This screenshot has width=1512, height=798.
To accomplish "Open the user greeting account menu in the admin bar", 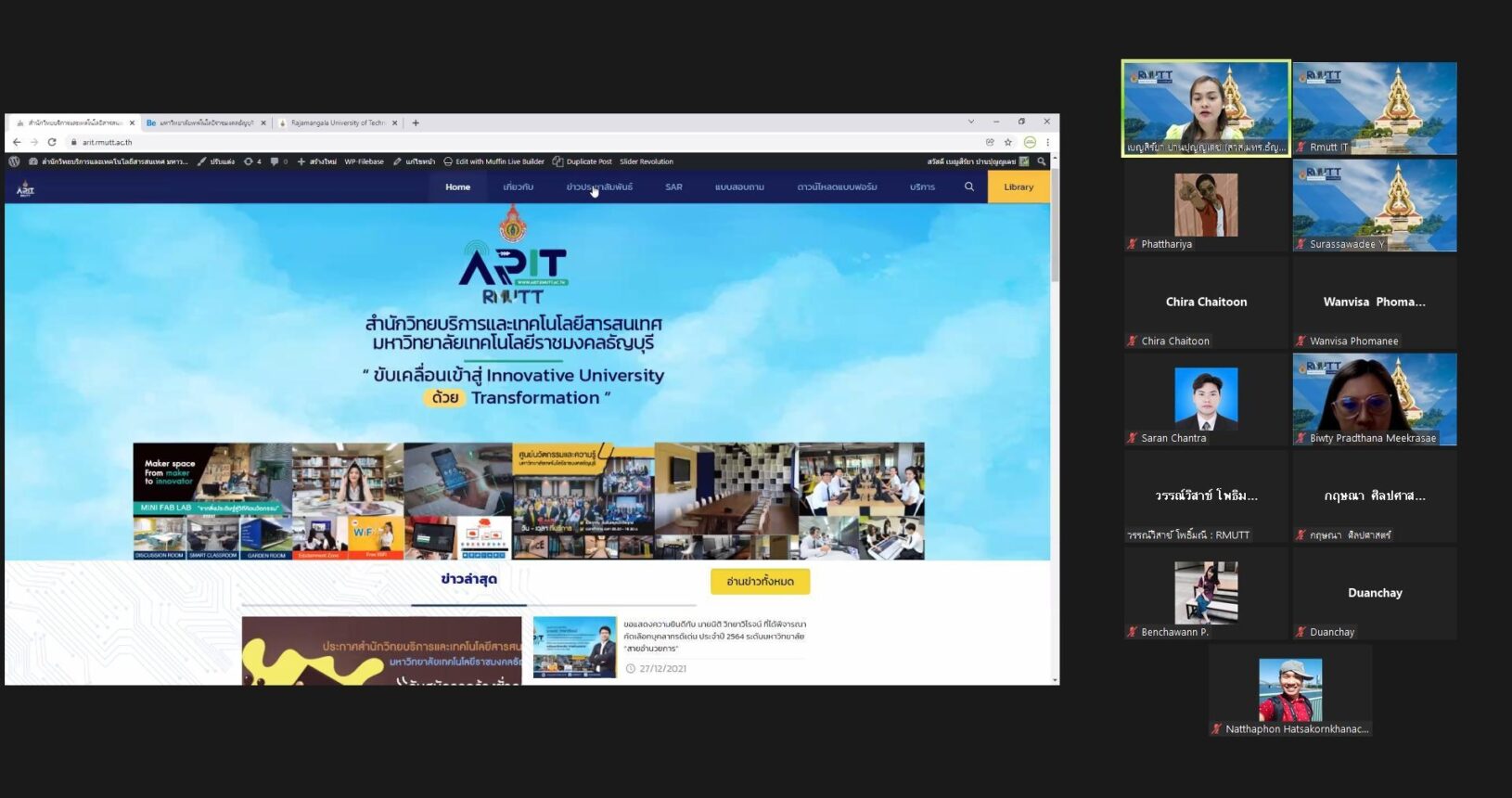I will 978,161.
